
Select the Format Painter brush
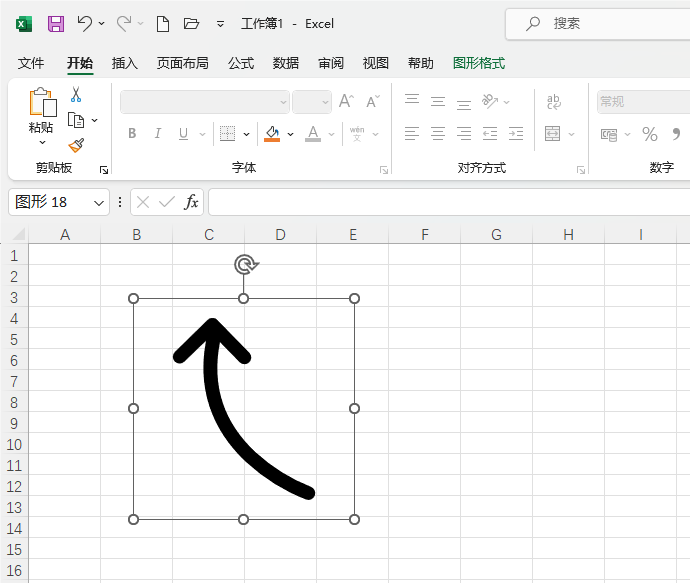coord(76,145)
